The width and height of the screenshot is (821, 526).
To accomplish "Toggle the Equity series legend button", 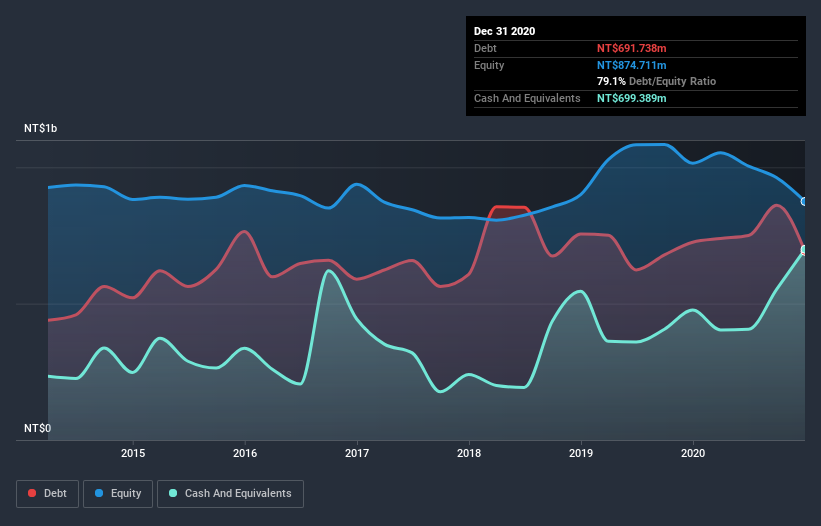I will tap(118, 494).
